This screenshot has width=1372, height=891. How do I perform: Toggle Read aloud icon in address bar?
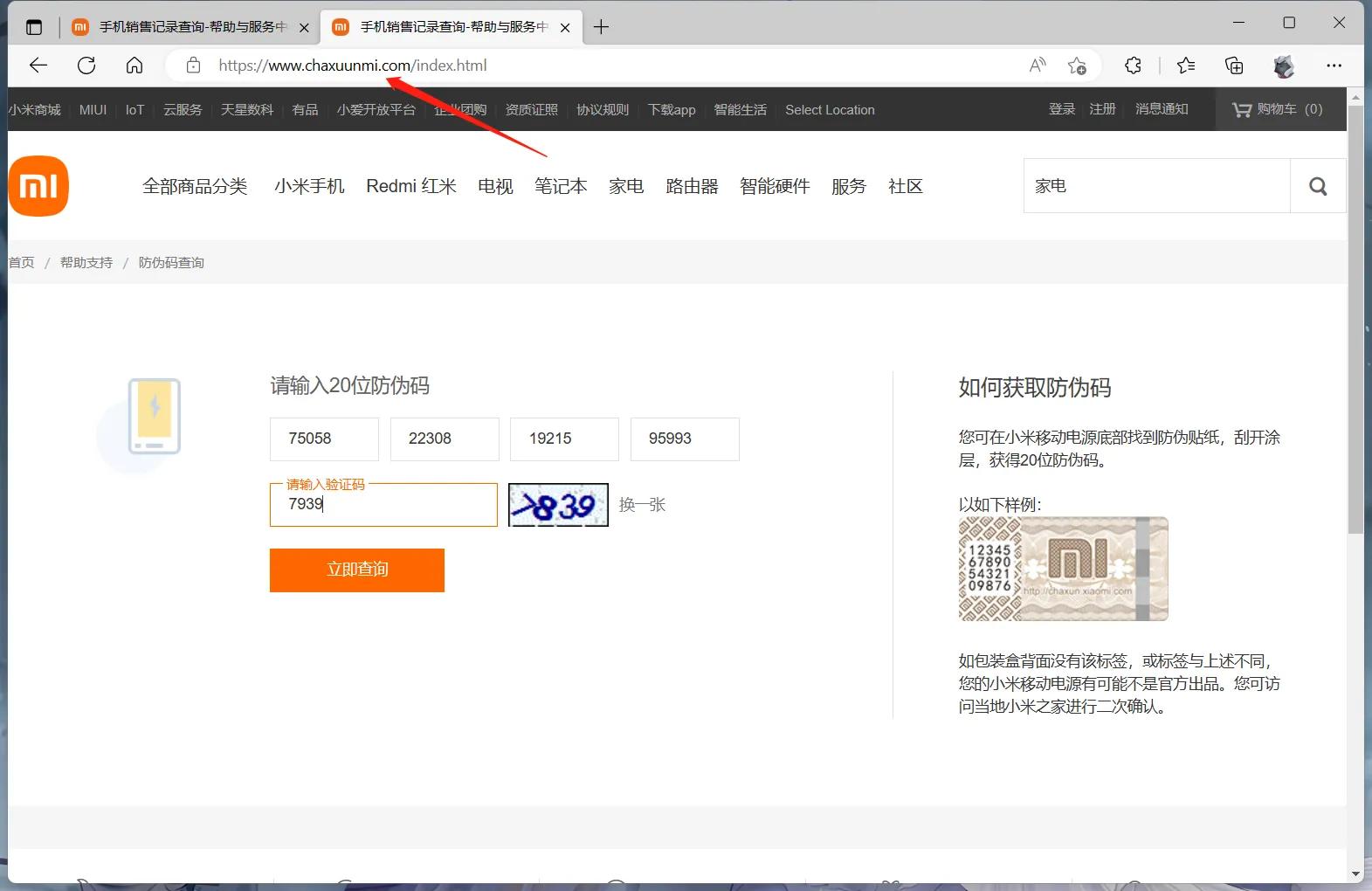point(1038,66)
